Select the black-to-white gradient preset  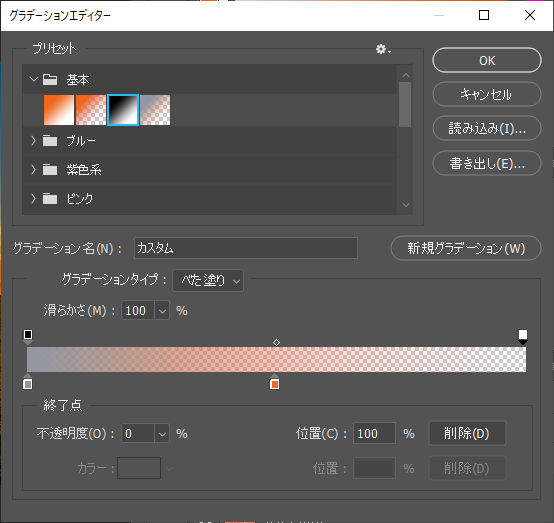click(x=123, y=110)
